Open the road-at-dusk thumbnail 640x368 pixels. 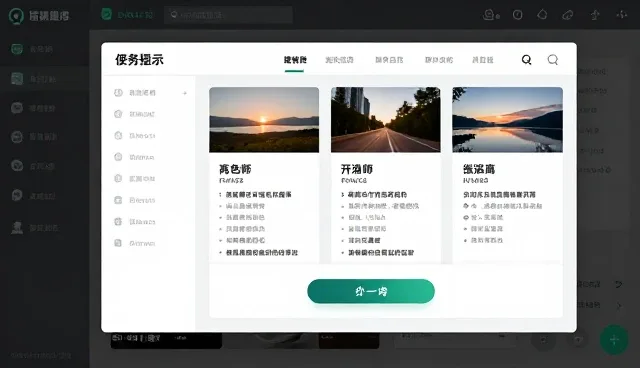click(x=386, y=120)
